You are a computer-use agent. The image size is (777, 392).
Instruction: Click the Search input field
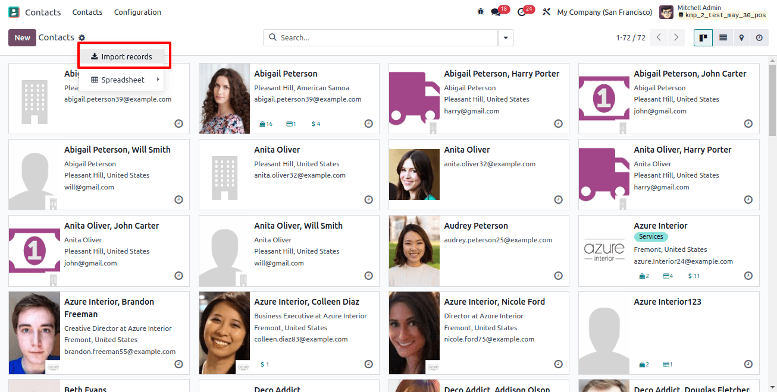pyautogui.click(x=387, y=38)
